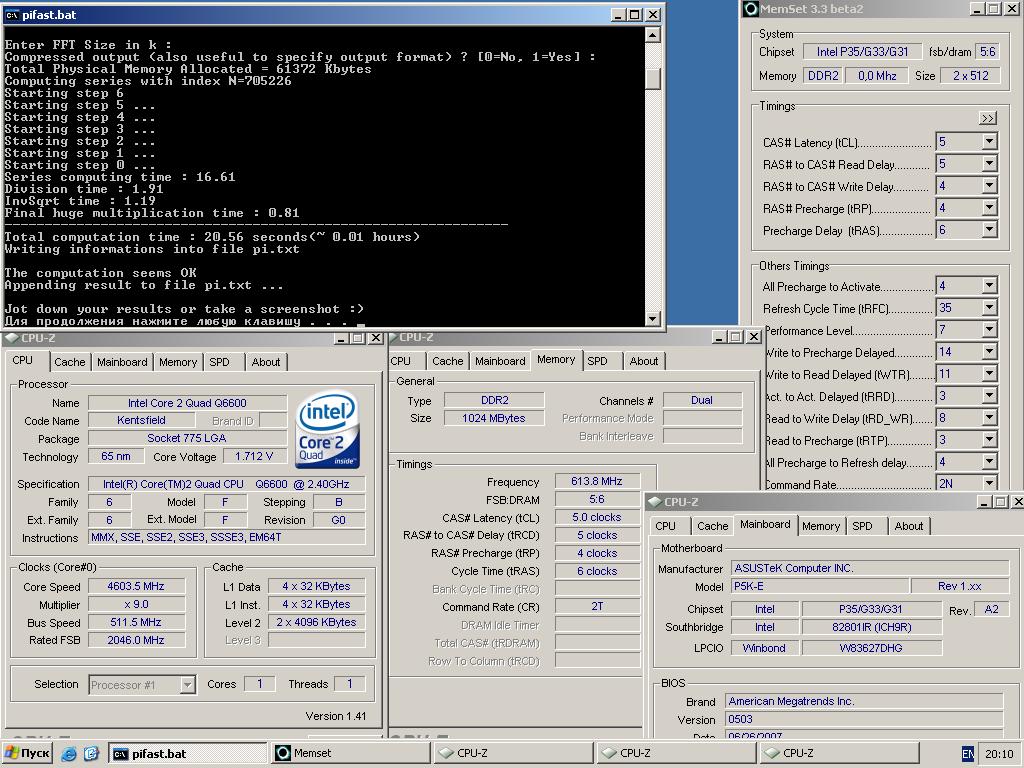
Task: Click the Start (Пуск) button
Action: 27,753
